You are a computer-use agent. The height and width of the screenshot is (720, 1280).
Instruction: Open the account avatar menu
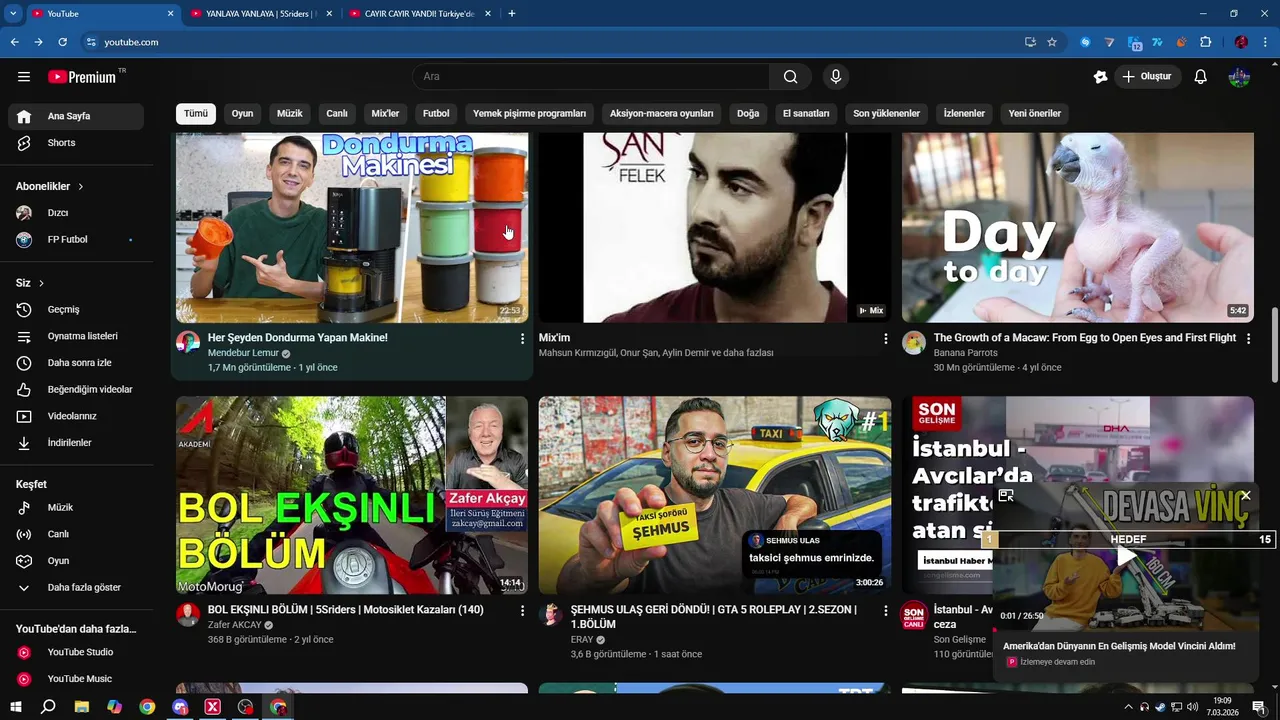[1239, 77]
